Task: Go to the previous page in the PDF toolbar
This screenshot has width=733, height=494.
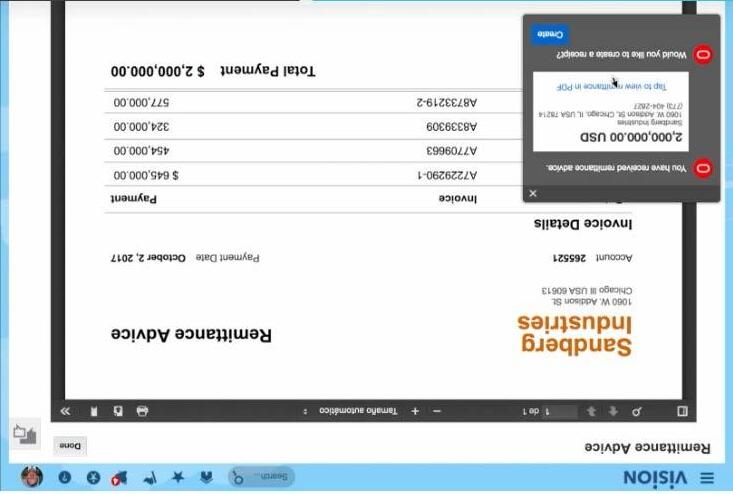Action: coord(613,411)
